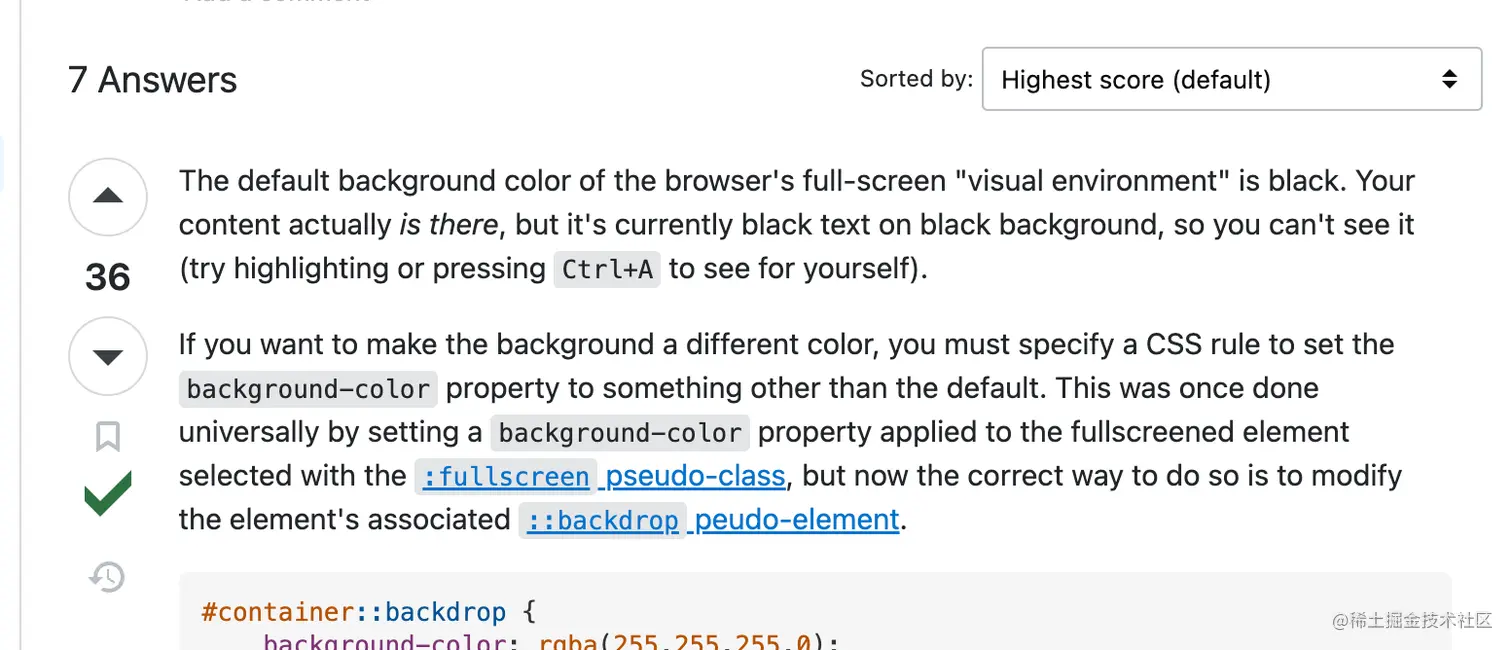
Task: Click background-color code after 'setting a'
Action: [620, 432]
